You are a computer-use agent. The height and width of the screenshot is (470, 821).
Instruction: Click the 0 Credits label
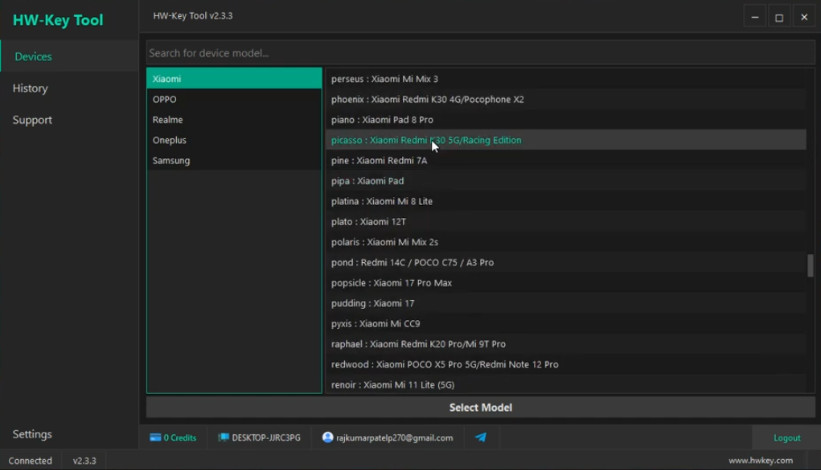(180, 438)
